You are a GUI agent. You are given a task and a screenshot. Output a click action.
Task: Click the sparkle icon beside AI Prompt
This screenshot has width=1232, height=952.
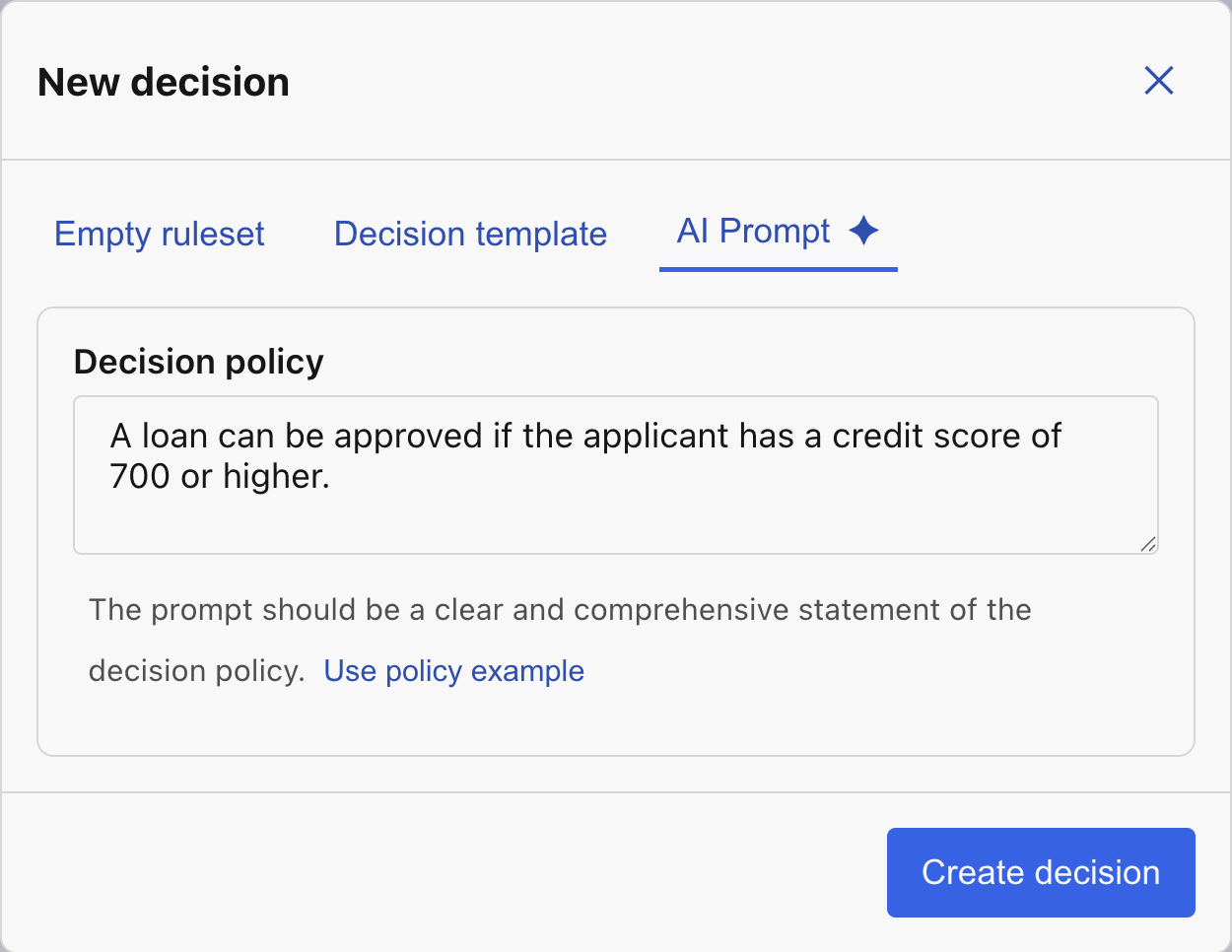pyautogui.click(x=863, y=231)
